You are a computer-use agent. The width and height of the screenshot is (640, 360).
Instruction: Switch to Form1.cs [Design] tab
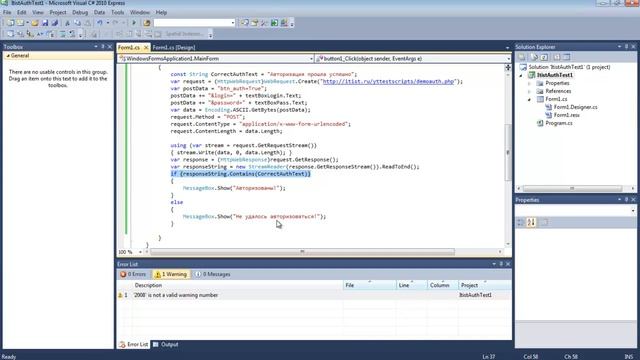click(x=174, y=48)
